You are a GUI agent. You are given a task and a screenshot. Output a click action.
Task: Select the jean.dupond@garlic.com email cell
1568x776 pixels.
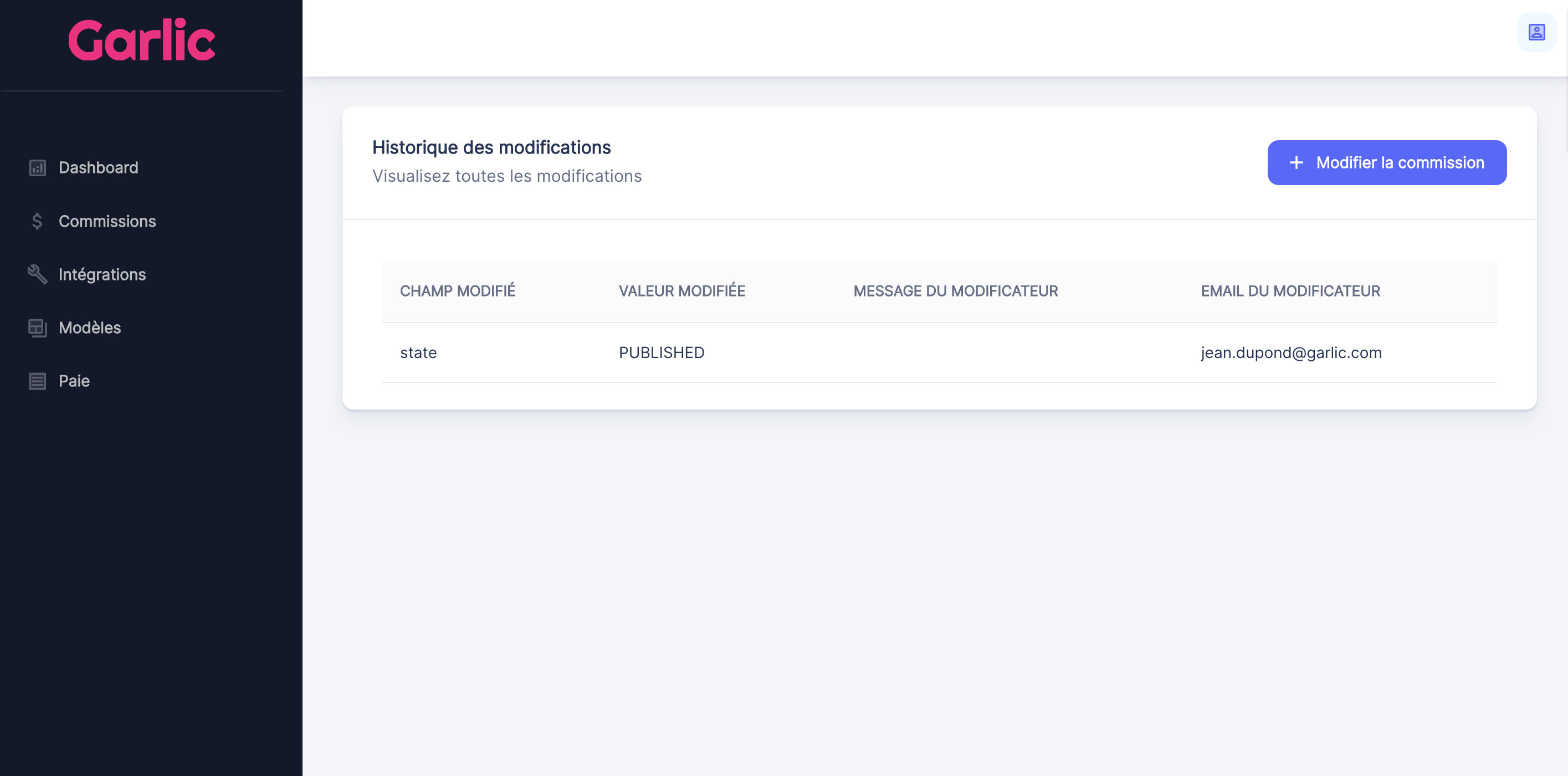tap(1290, 353)
